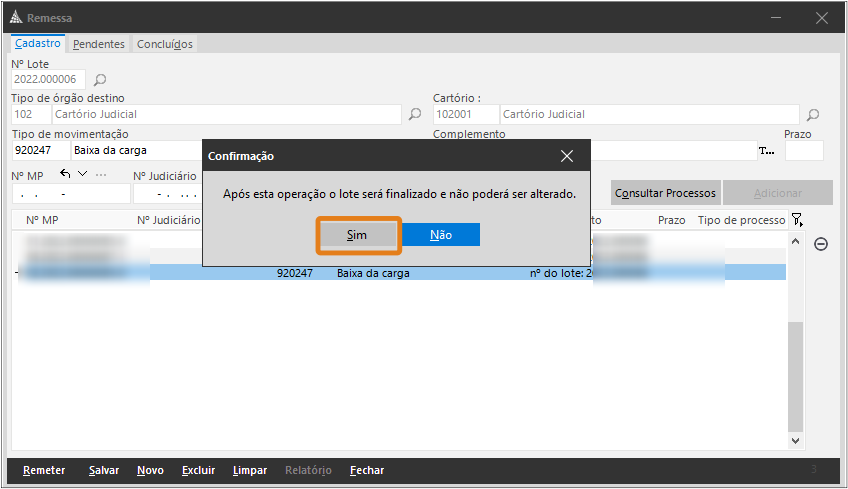Switch to the Pendentes tab
Viewport: 848px width, 489px height.
click(98, 44)
